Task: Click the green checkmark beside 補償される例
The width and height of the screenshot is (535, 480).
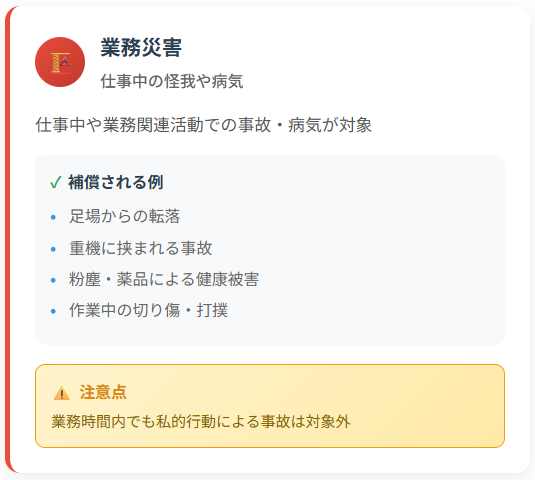Action: [55, 182]
